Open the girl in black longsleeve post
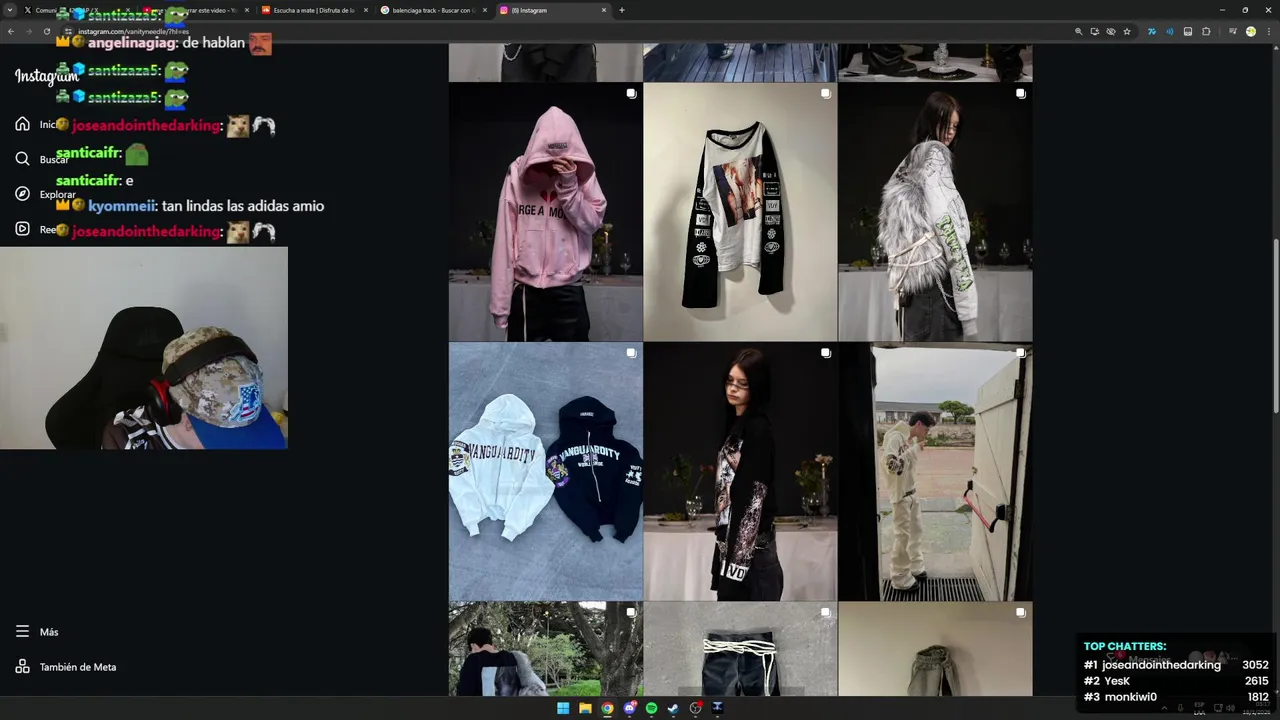Screen dimensions: 1280x720 coord(740,472)
